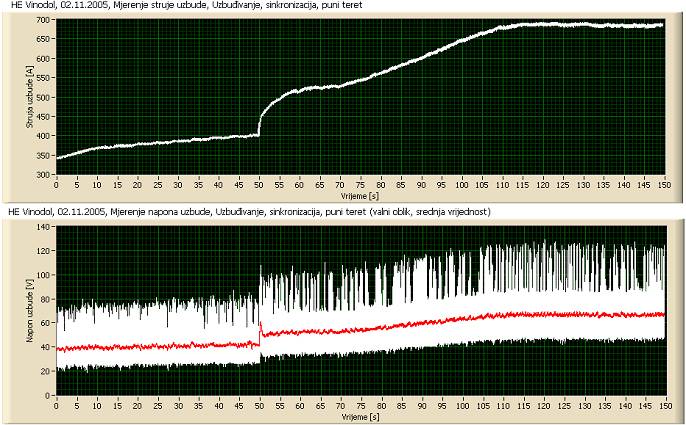This screenshot has width=686, height=425.
Task: Click the 75 tick on bottom time axis
Action: coord(360,406)
